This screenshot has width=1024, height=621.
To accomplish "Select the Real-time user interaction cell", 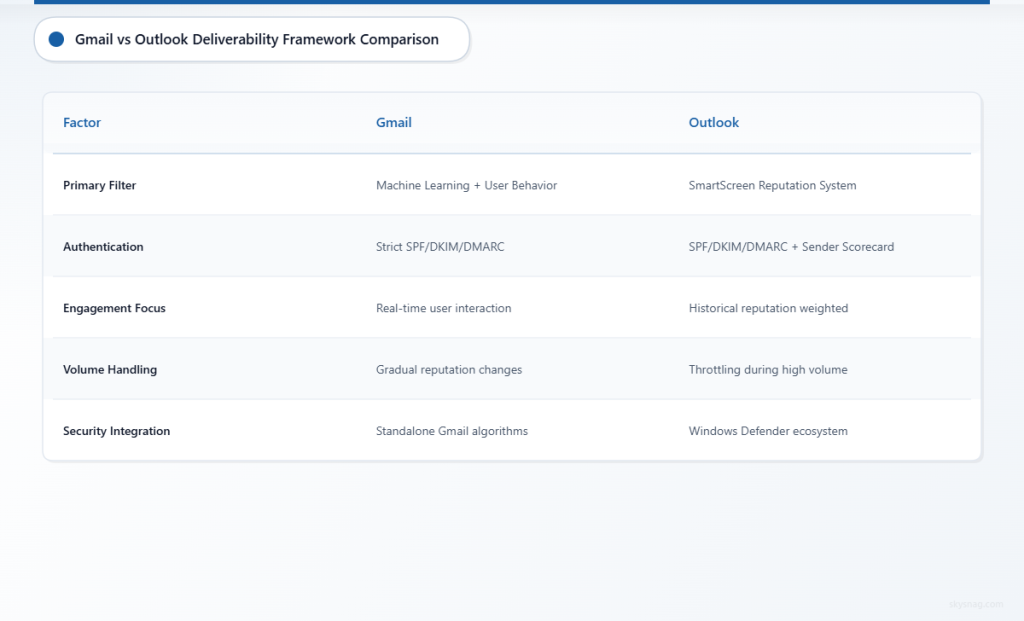I will pyautogui.click(x=443, y=308).
